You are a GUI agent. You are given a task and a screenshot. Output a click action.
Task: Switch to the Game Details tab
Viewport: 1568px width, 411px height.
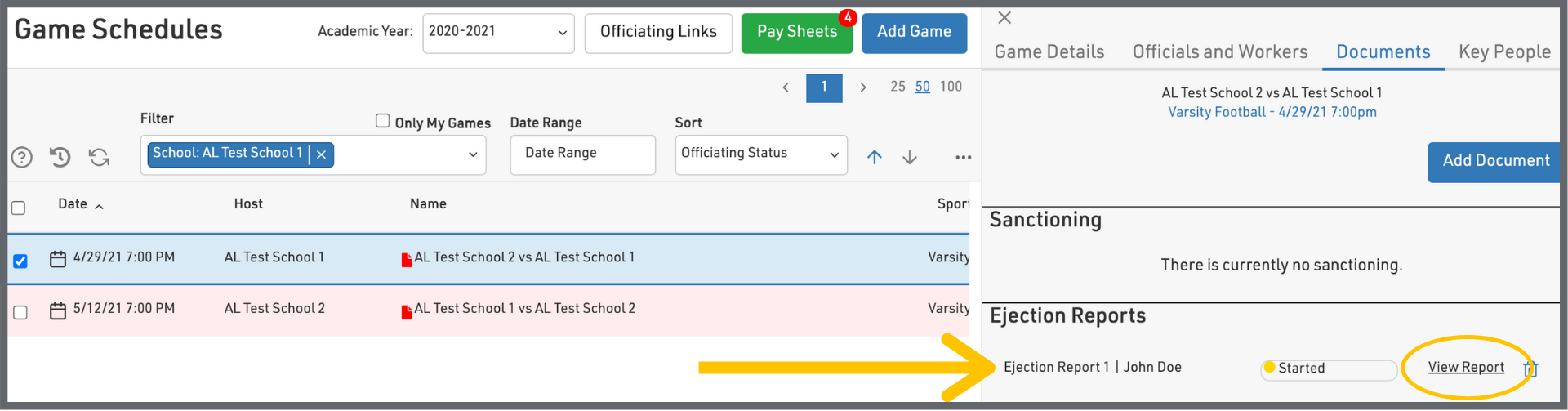coord(1049,52)
